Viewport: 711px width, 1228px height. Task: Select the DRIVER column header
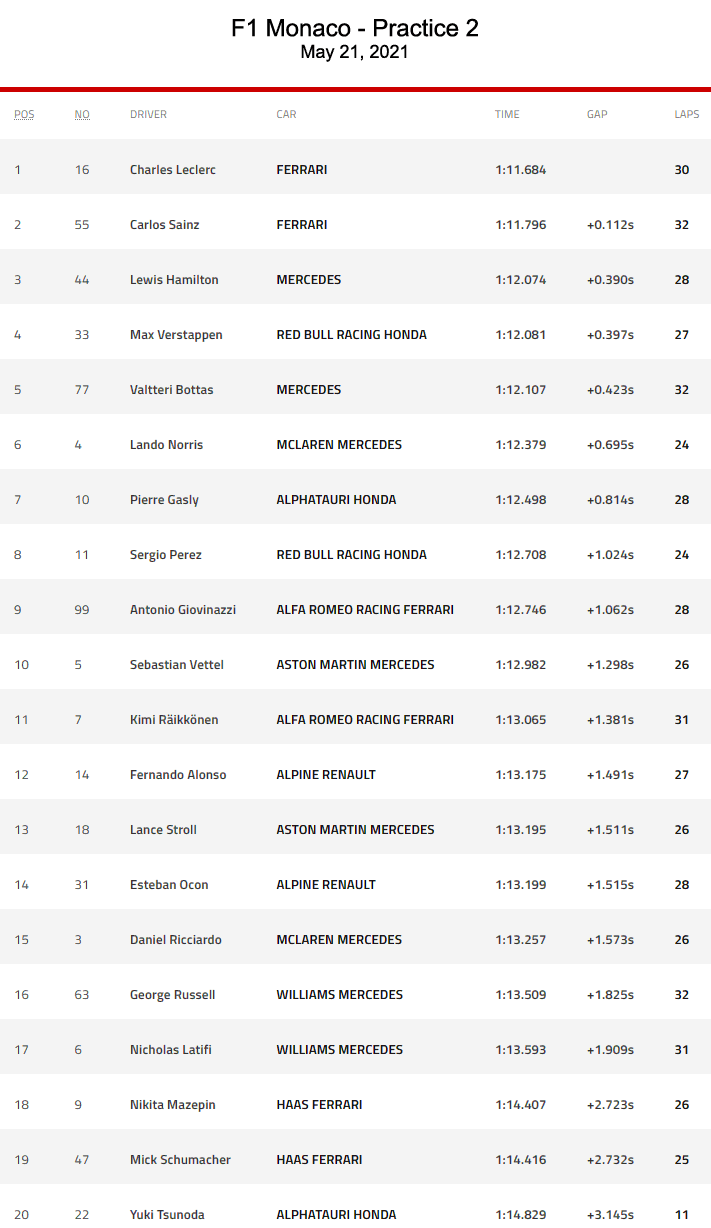point(148,114)
